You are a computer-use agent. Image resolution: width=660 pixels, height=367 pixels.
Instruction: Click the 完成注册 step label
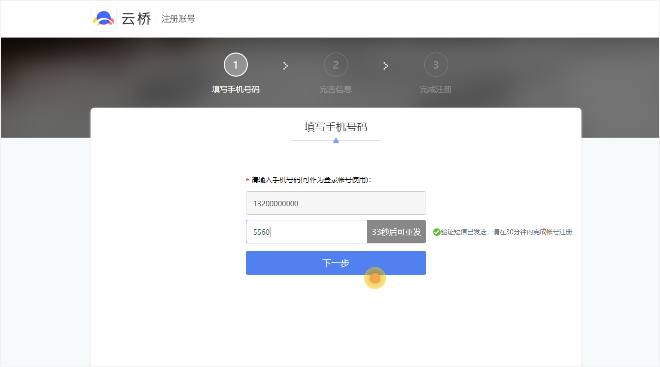tap(436, 89)
